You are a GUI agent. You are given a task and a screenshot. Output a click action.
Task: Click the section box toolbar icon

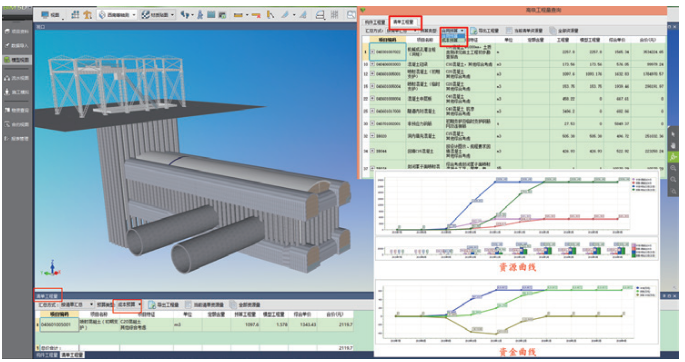tap(320, 15)
